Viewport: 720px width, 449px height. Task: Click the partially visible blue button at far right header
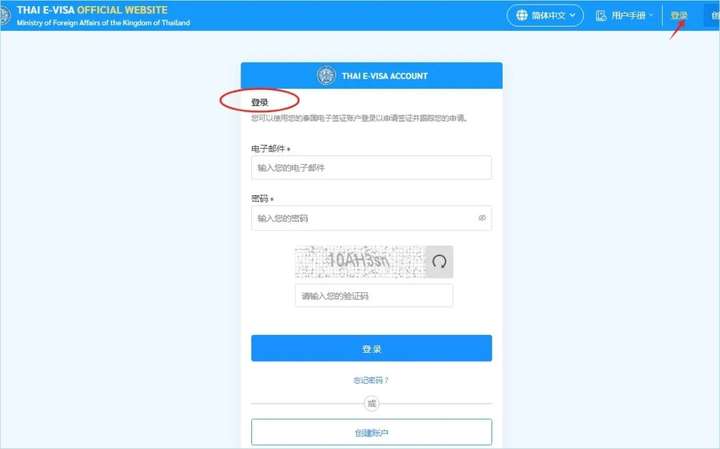[x=712, y=16]
